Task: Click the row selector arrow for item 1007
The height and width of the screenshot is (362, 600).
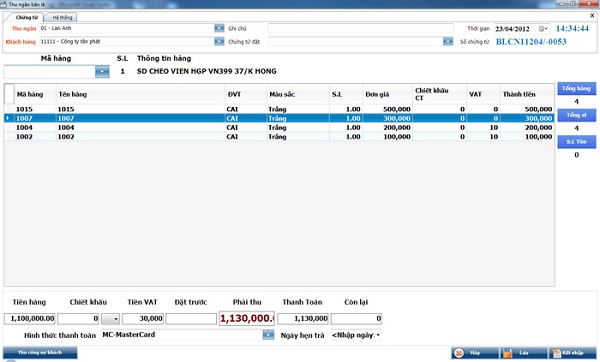Action: [x=8, y=118]
